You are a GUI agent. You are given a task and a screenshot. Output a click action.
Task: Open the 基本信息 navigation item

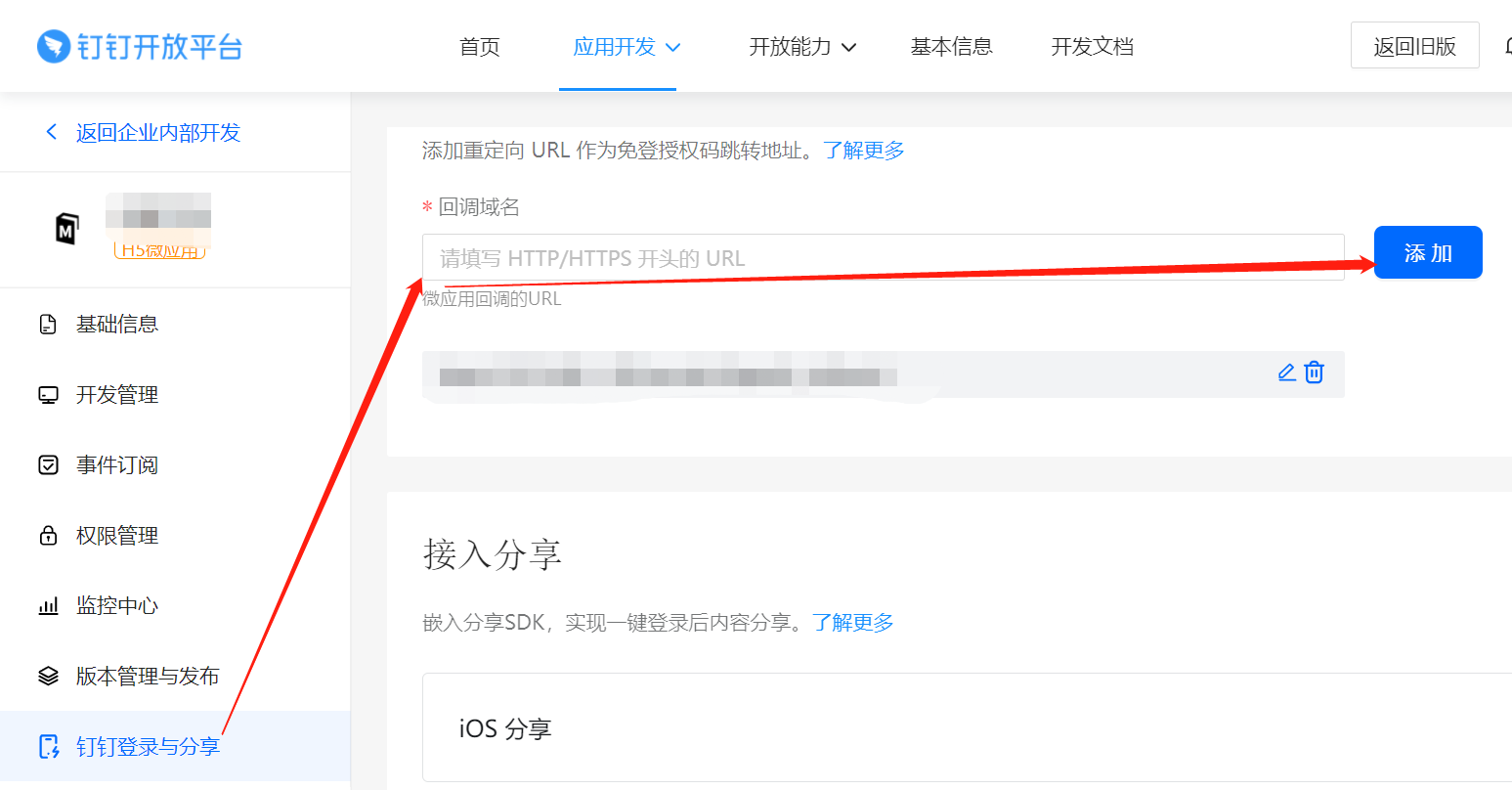tap(951, 47)
